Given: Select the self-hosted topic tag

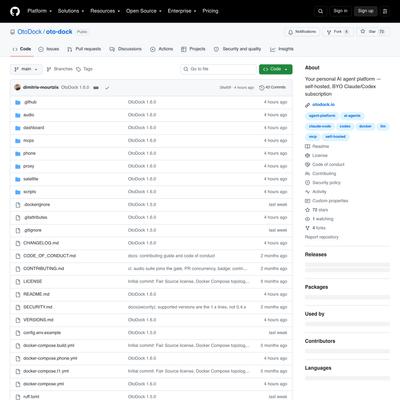Looking at the screenshot, I should coord(335,137).
